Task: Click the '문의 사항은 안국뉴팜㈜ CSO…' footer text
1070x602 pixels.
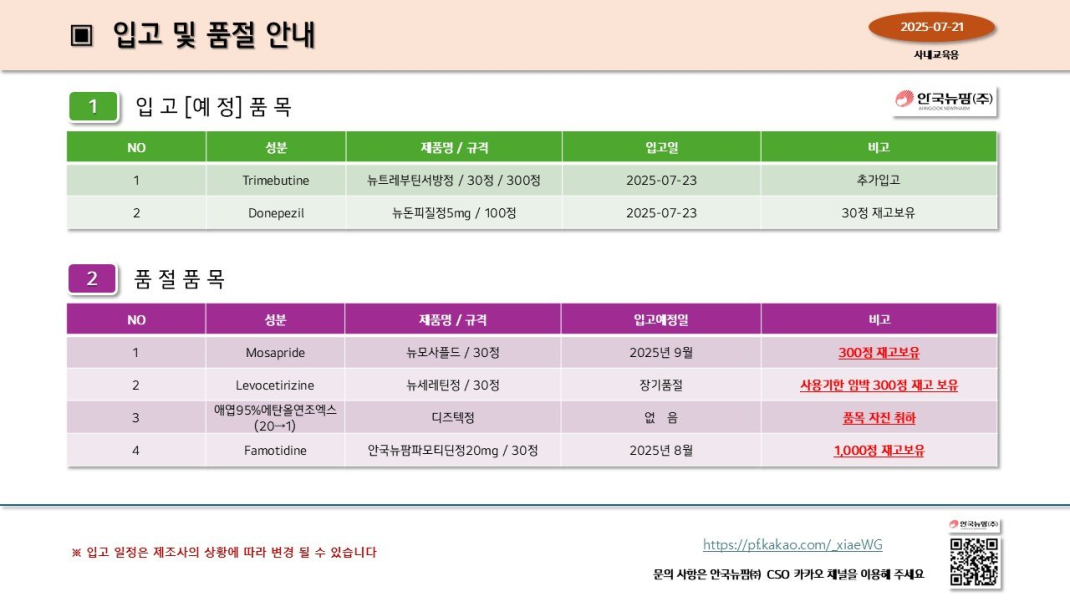Action: coord(788,574)
